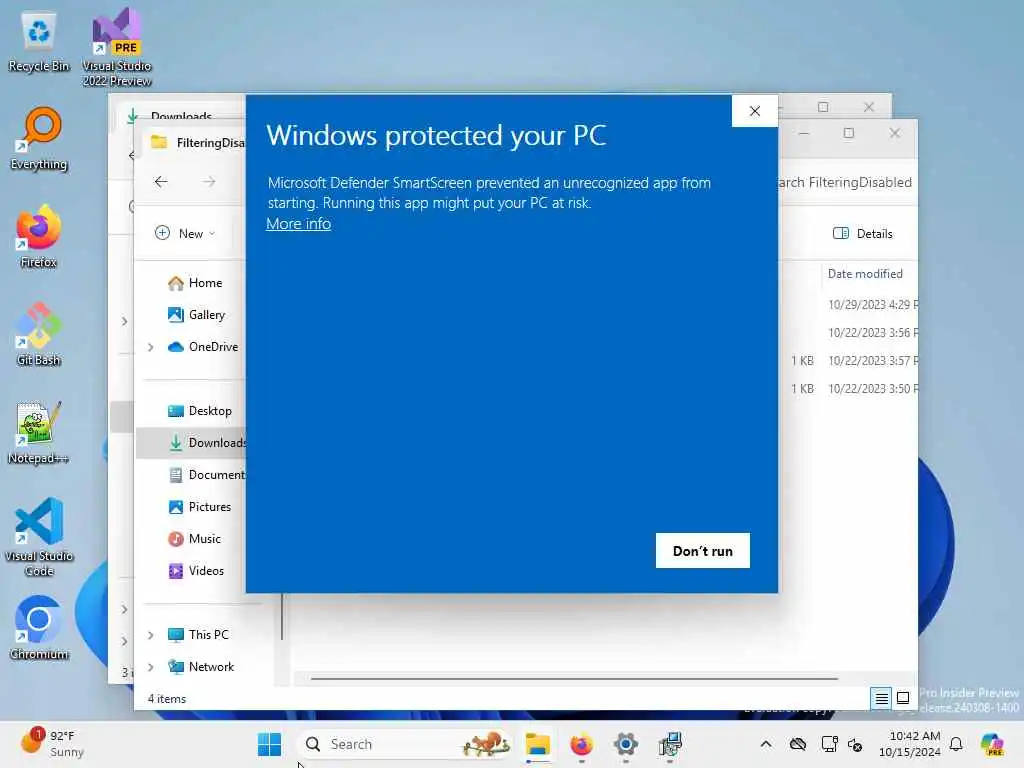Image resolution: width=1024 pixels, height=768 pixels.
Task: Open Settings gear from taskbar
Action: click(x=625, y=744)
